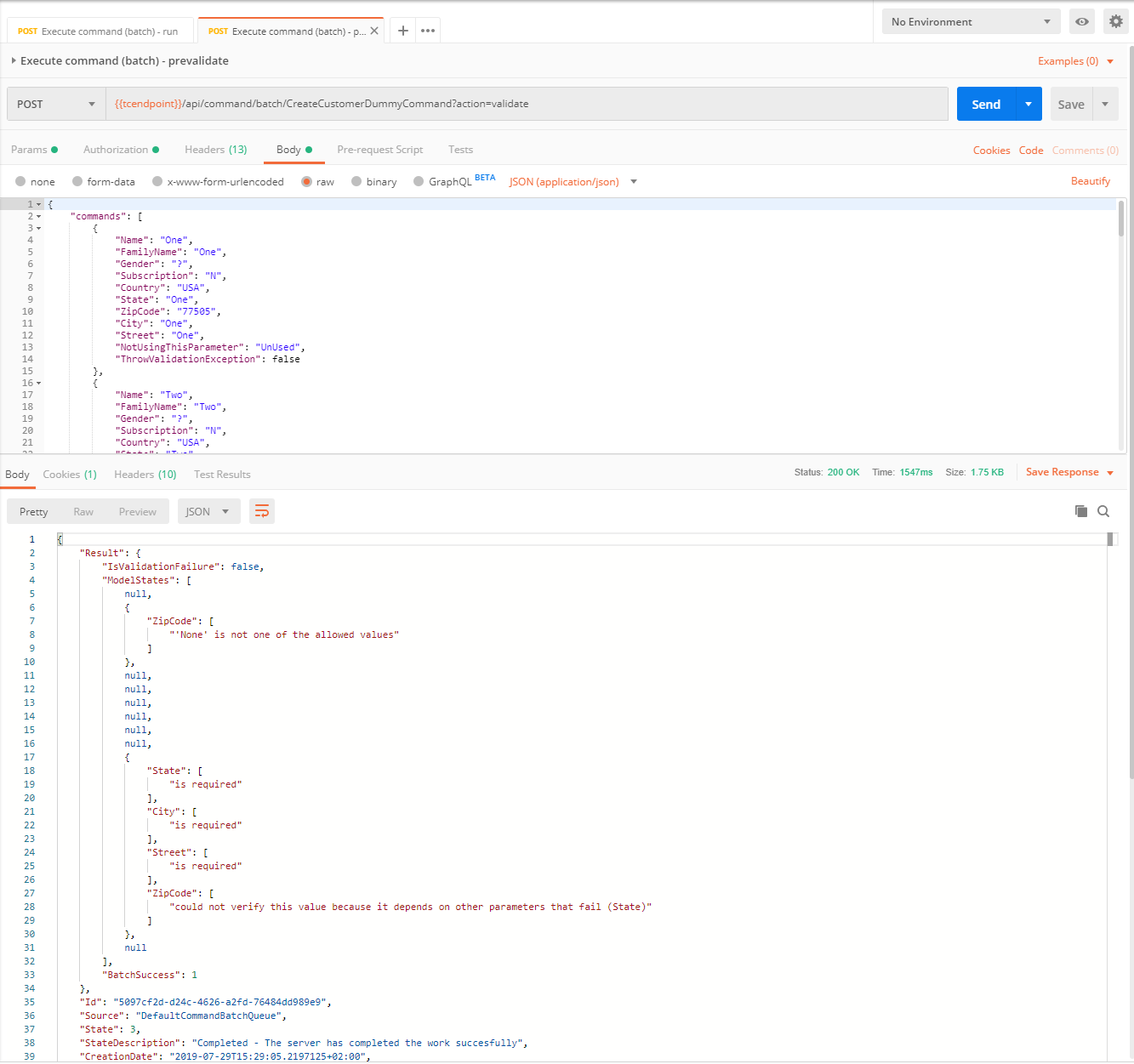
Task: Click the blue Send button
Action: [x=985, y=104]
